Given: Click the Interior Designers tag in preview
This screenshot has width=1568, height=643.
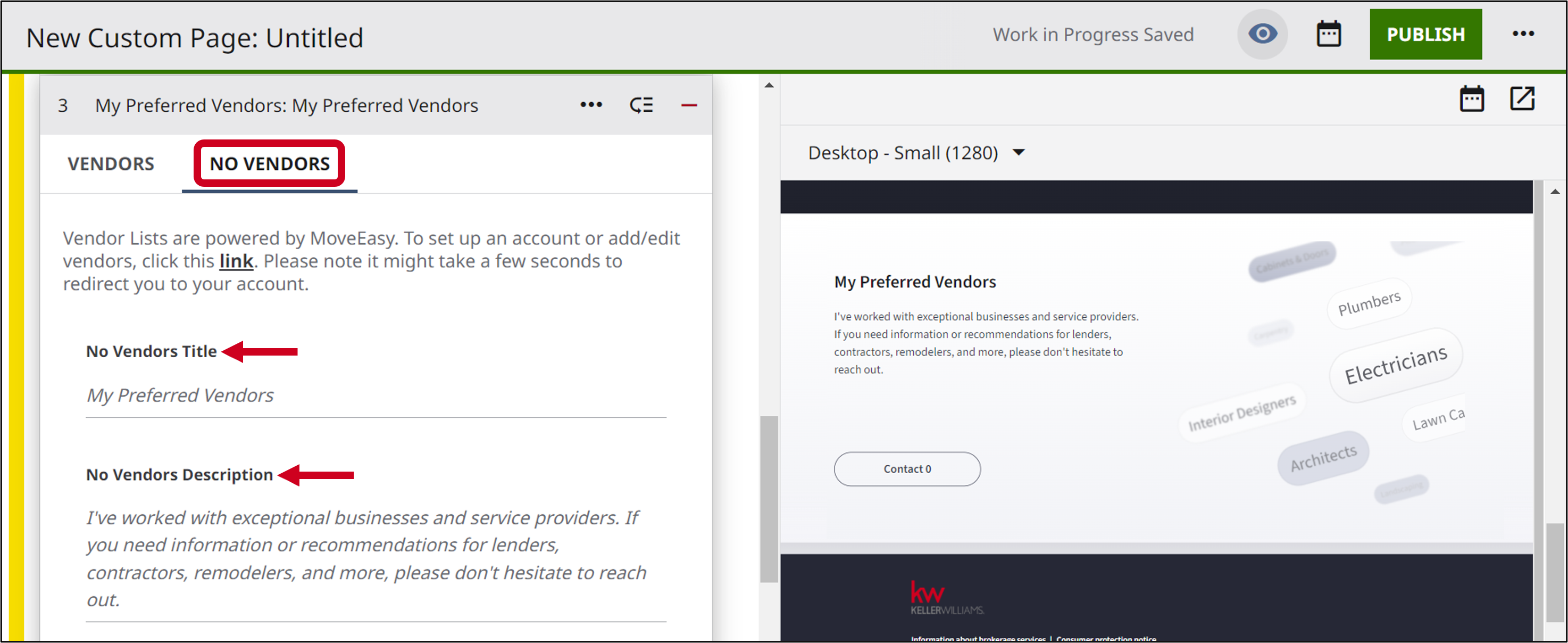Looking at the screenshot, I should pos(1242,413).
